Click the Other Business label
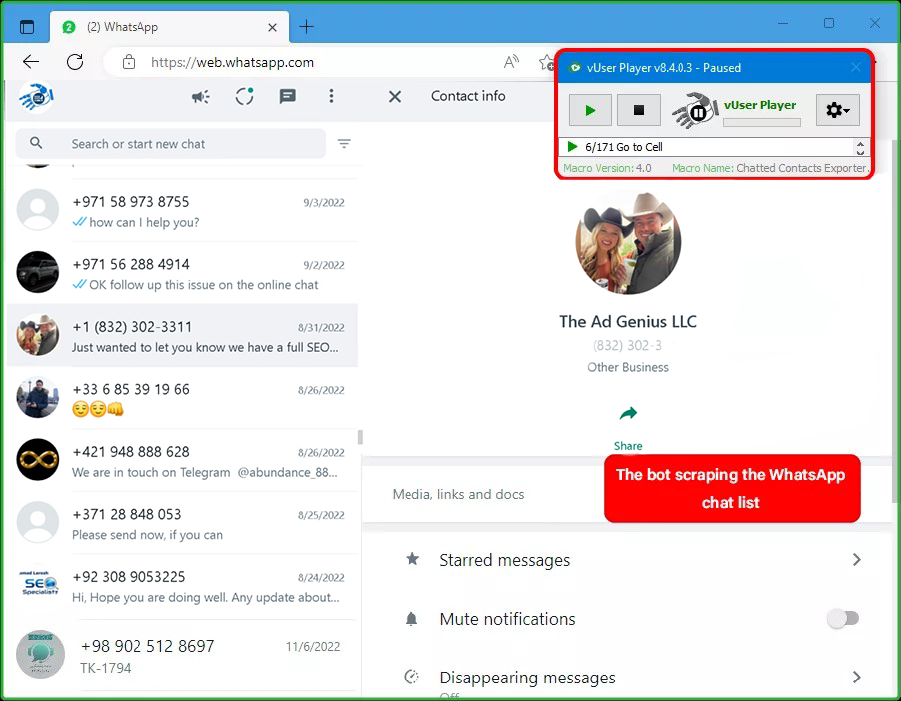The width and height of the screenshot is (901, 701). [x=627, y=367]
